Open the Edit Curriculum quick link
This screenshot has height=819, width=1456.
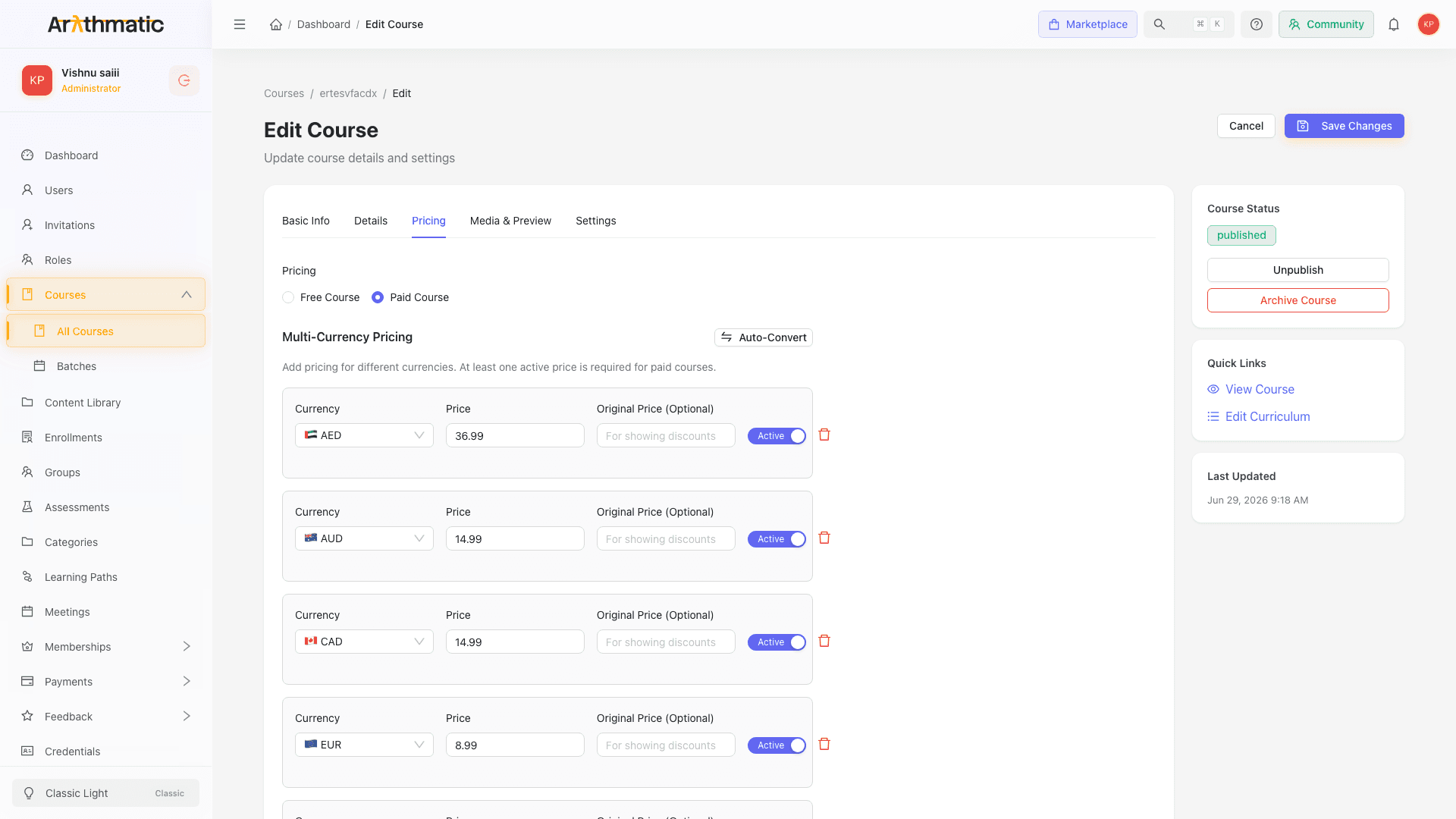[x=1259, y=416]
